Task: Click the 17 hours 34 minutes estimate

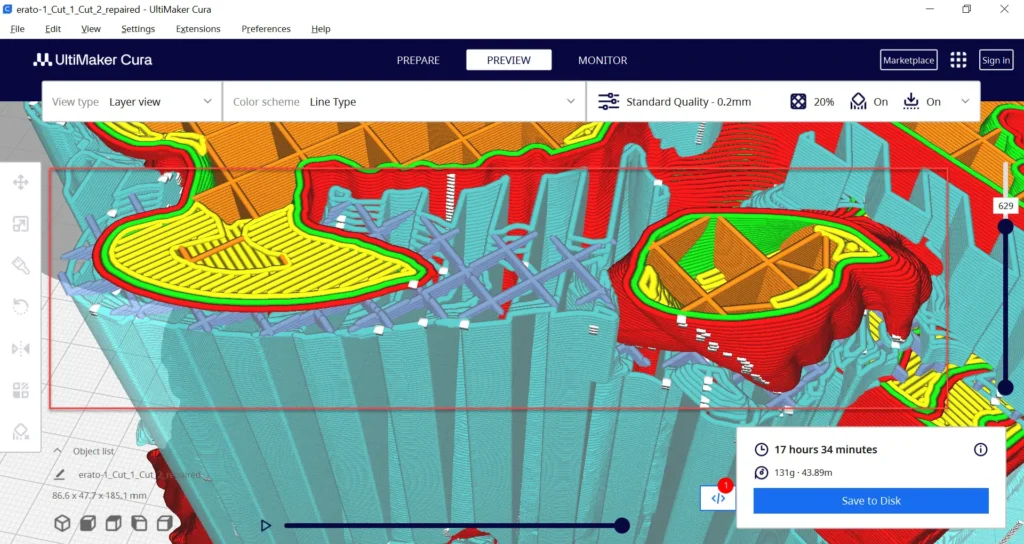Action: pyautogui.click(x=825, y=449)
